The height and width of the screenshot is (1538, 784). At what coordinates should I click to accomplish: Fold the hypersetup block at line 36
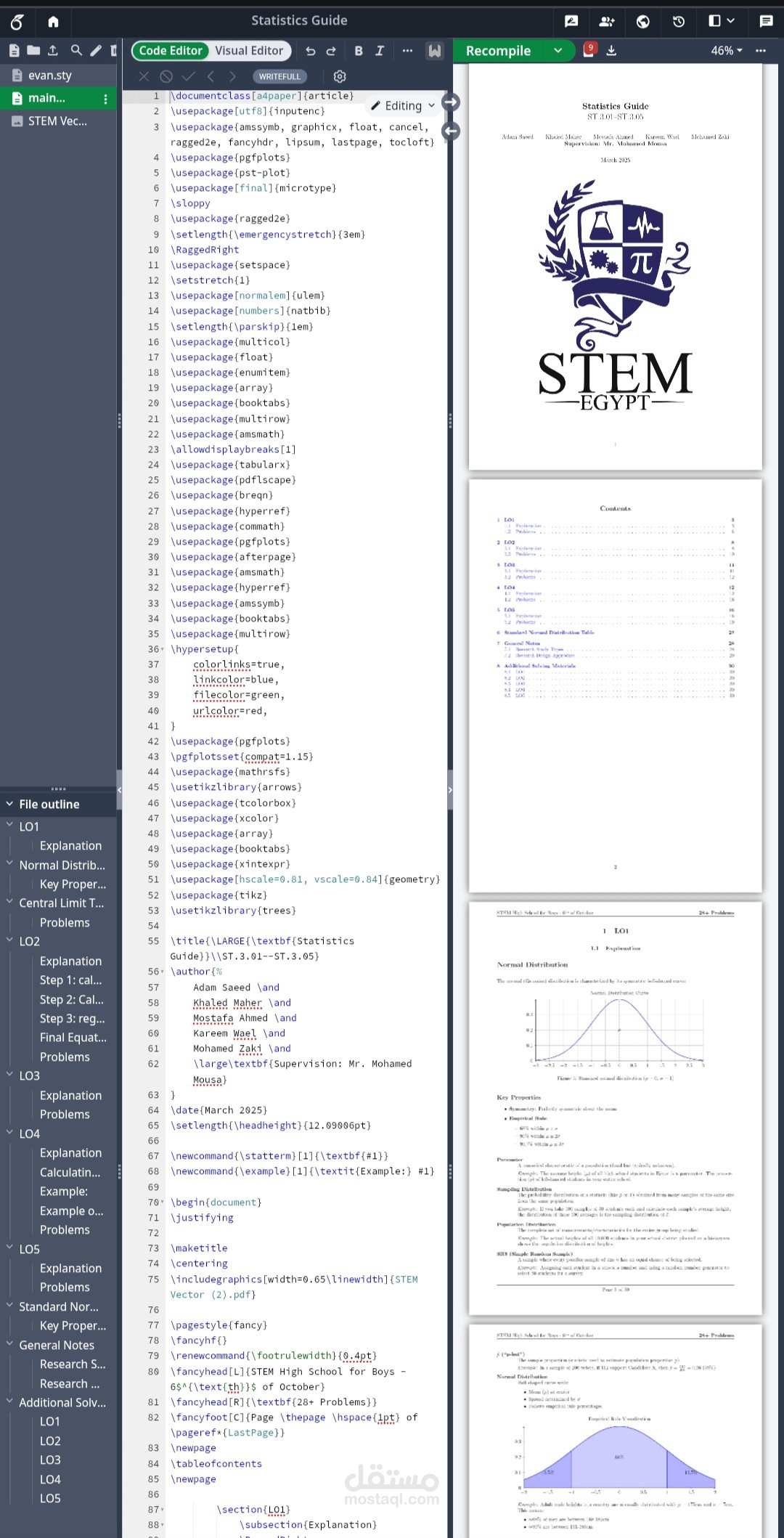click(163, 649)
